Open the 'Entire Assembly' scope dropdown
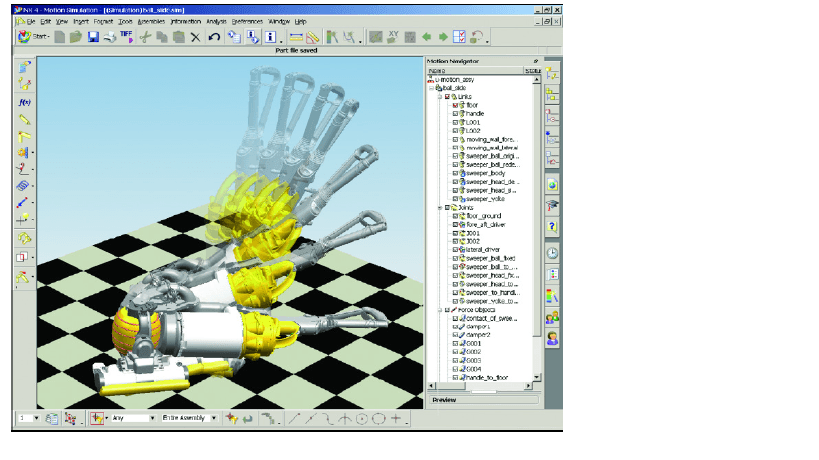This screenshot has height=460, width=819. coord(214,418)
